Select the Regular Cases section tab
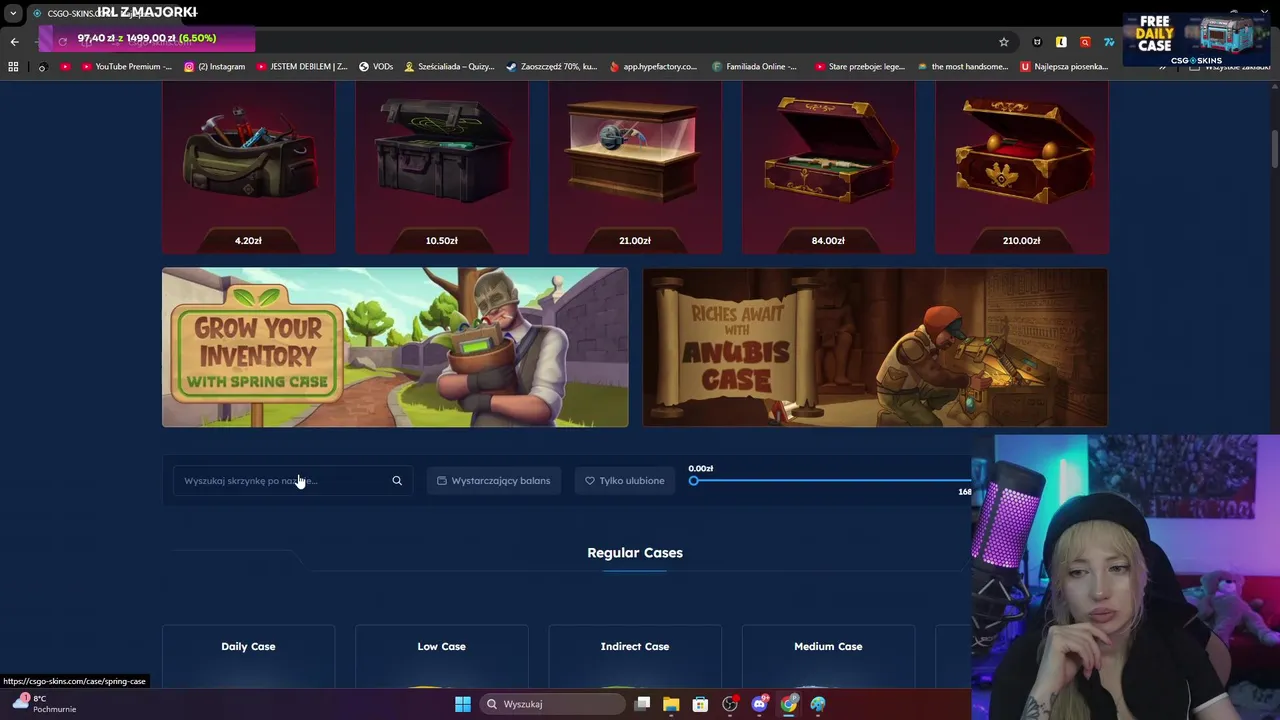Image resolution: width=1280 pixels, height=720 pixels. pyautogui.click(x=635, y=553)
